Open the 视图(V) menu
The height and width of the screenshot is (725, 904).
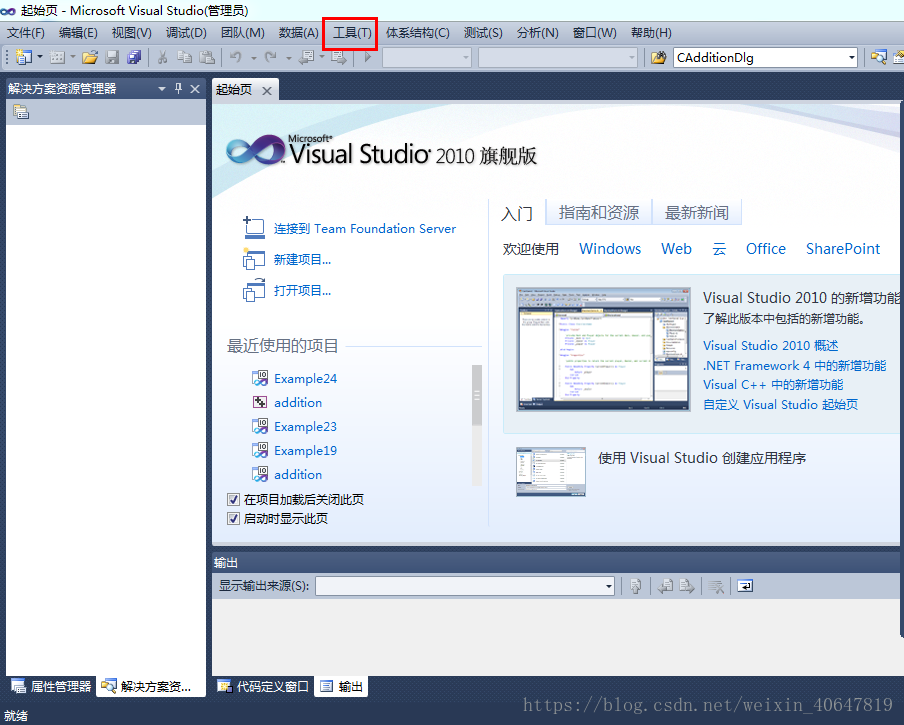pos(131,33)
